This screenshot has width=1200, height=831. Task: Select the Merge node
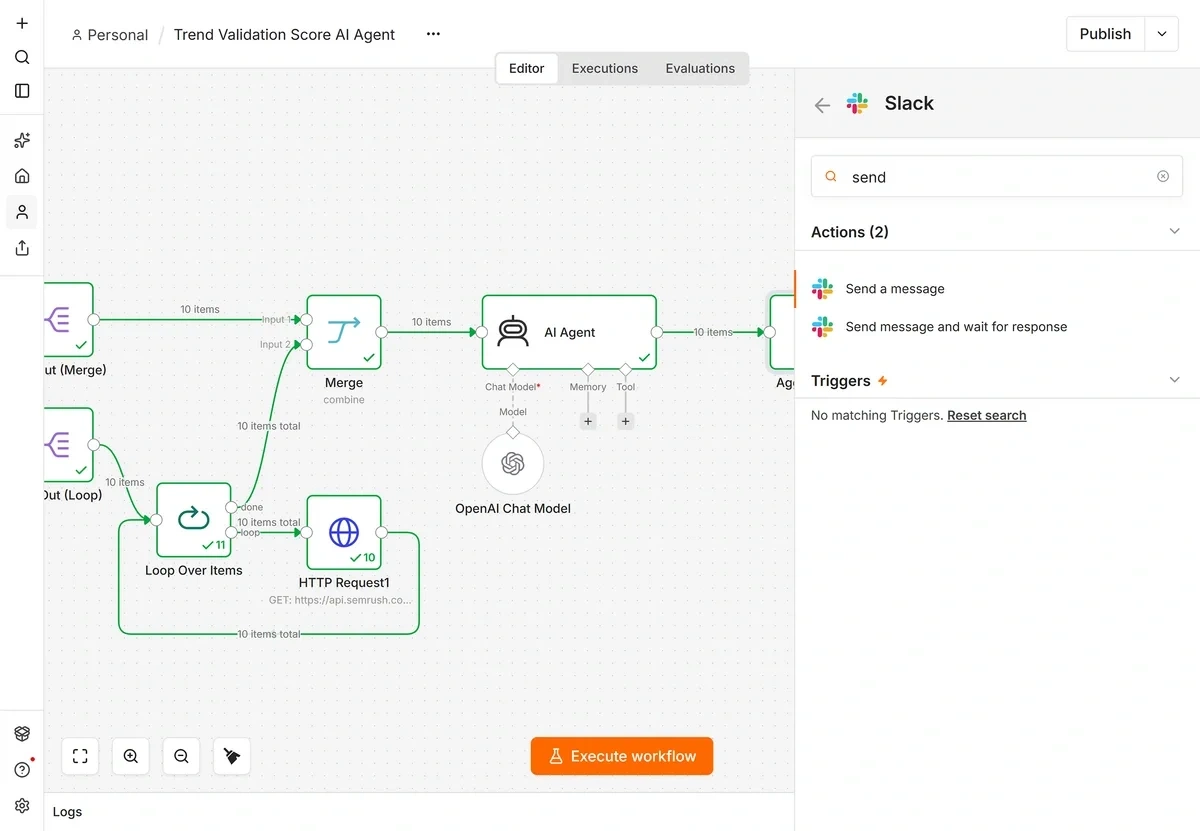coord(344,332)
